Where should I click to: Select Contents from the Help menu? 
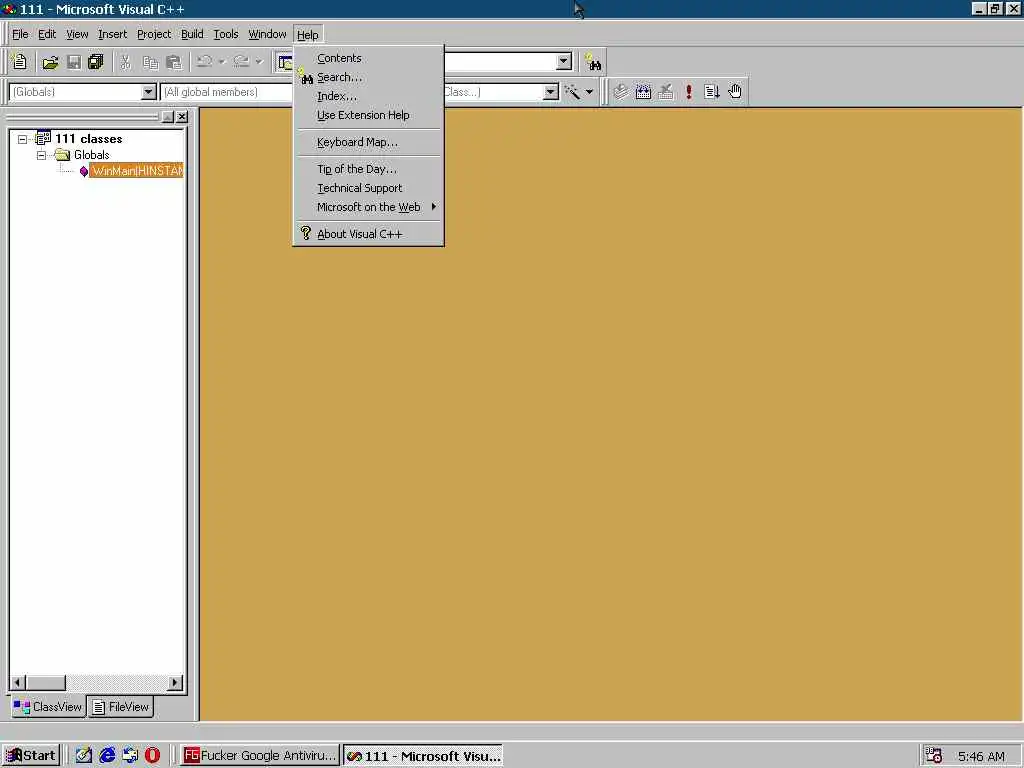(368, 58)
